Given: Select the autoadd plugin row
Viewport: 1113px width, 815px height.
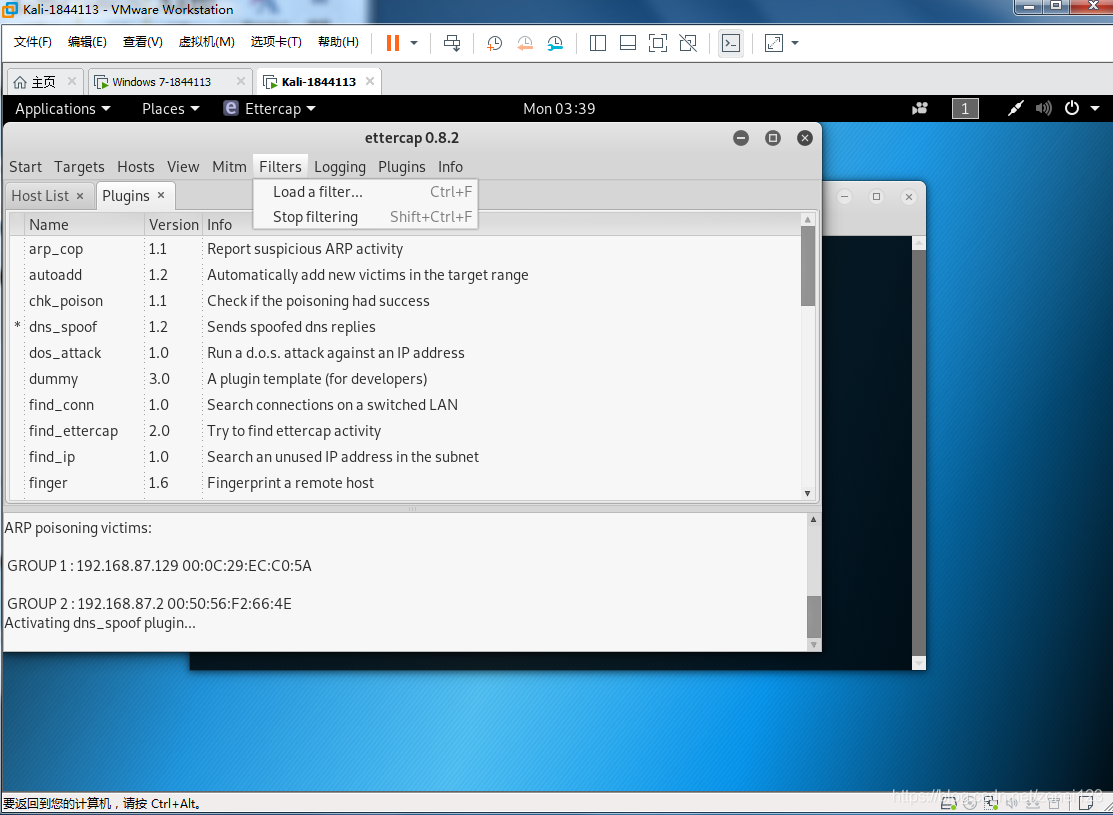Looking at the screenshot, I should click(x=405, y=275).
